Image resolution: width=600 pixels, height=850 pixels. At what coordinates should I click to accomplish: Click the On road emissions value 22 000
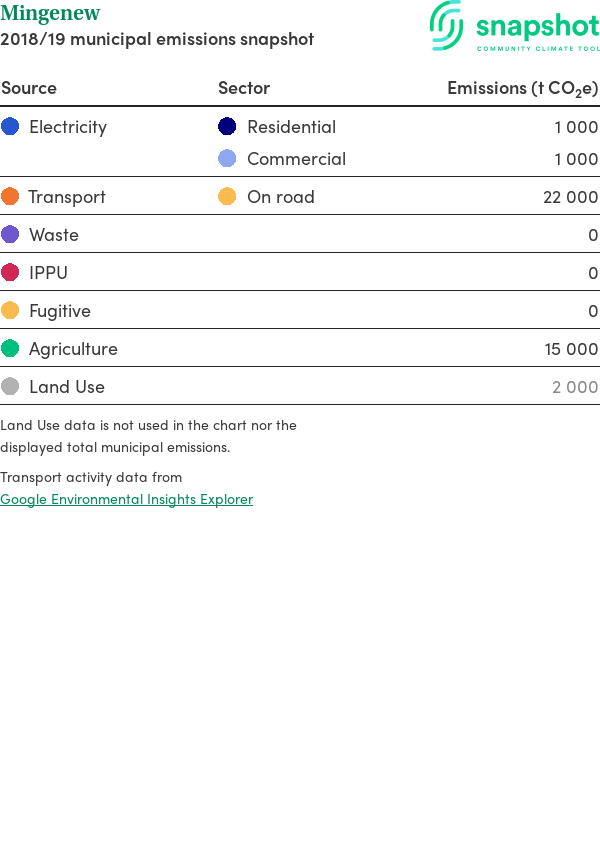(571, 197)
